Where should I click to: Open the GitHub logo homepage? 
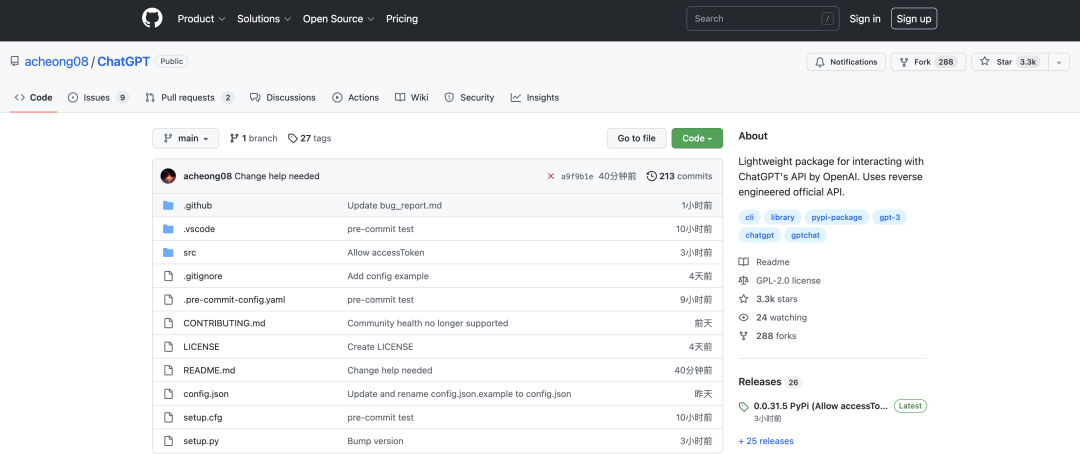[x=152, y=19]
